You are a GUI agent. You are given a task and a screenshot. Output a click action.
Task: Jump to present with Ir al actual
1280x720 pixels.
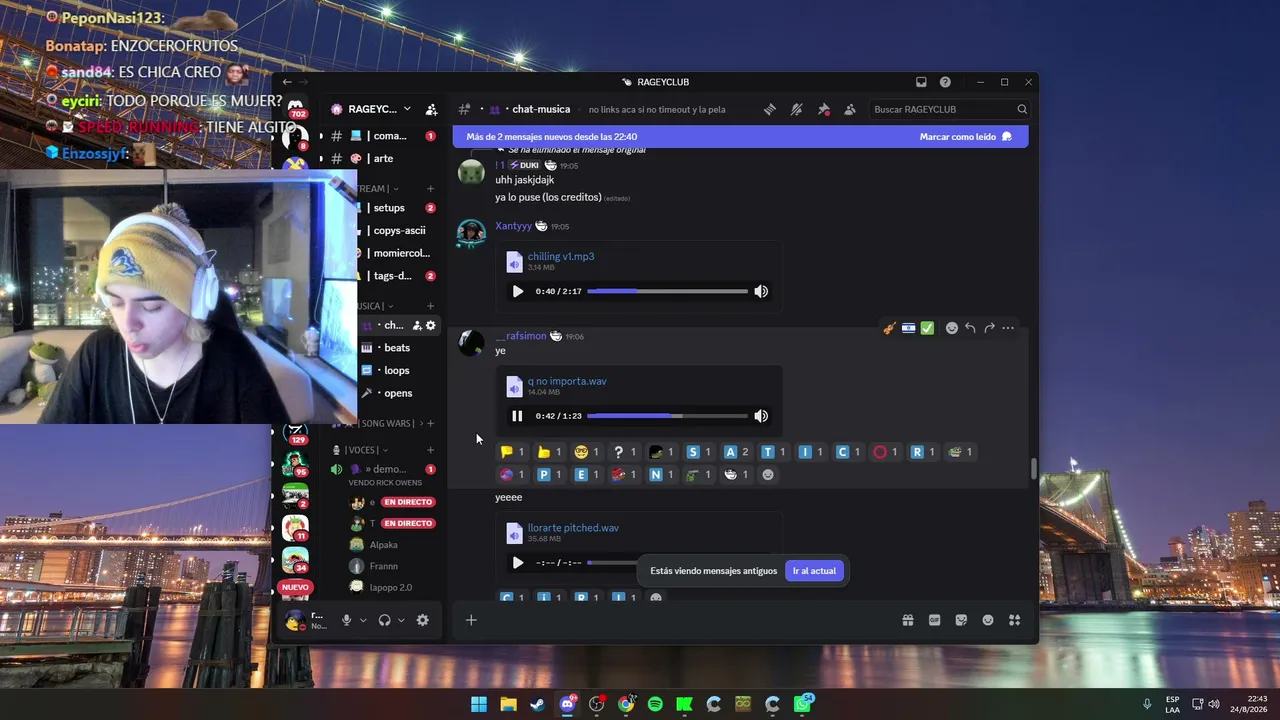pyautogui.click(x=814, y=571)
